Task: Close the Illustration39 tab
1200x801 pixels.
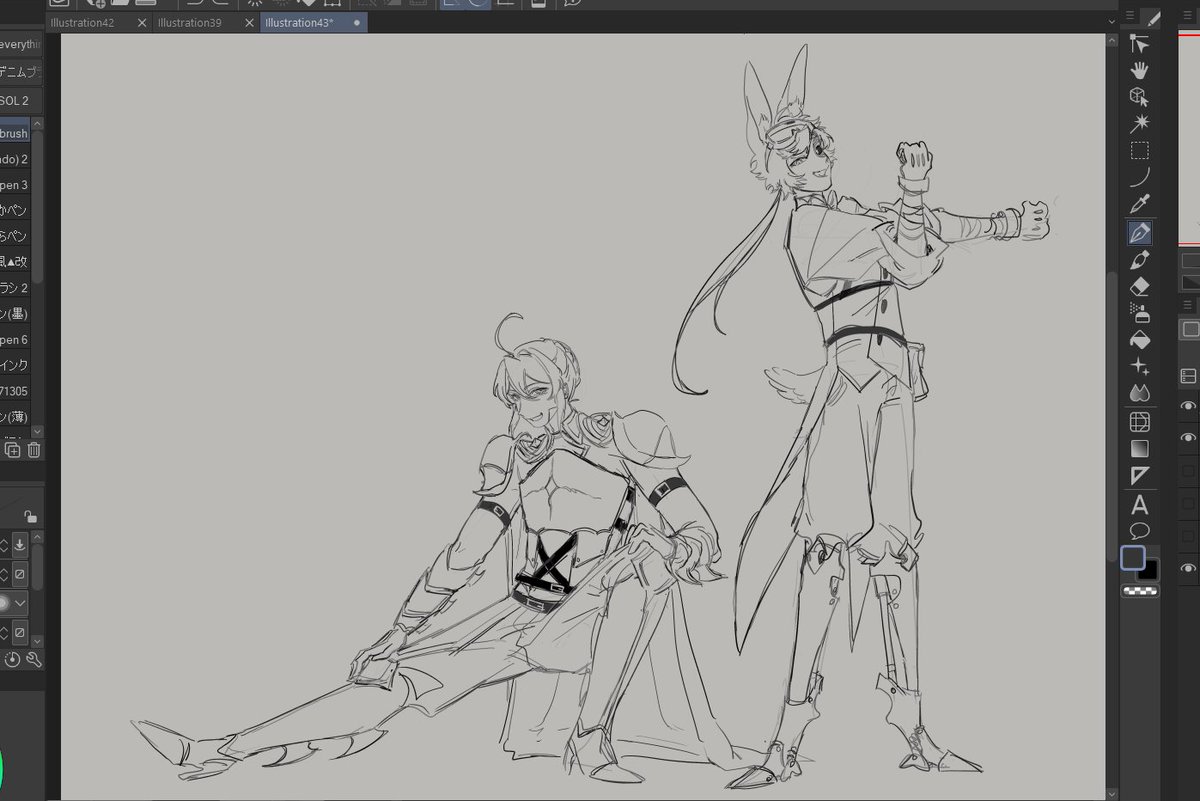Action: tap(249, 23)
